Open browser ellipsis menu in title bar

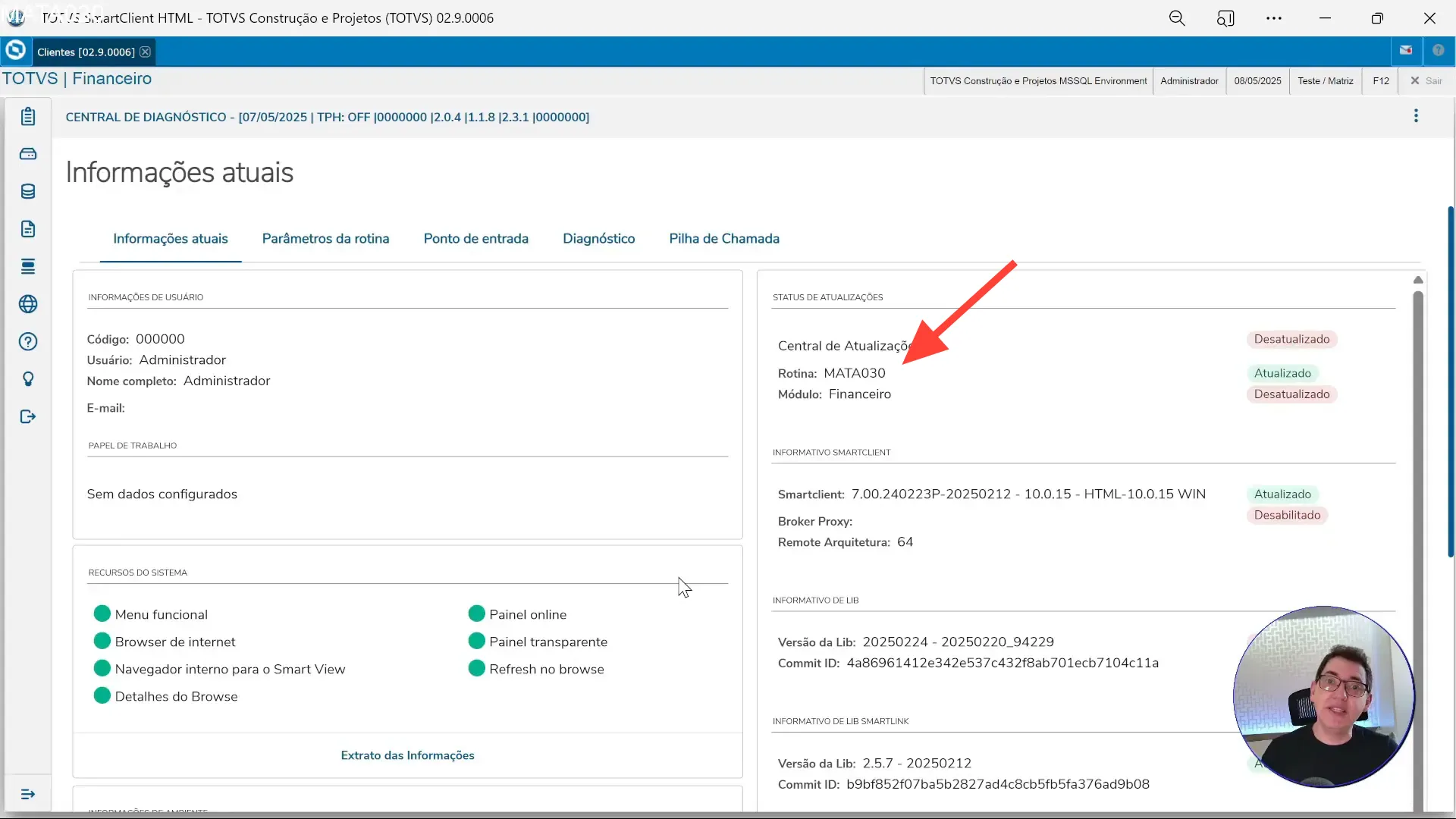(1274, 18)
